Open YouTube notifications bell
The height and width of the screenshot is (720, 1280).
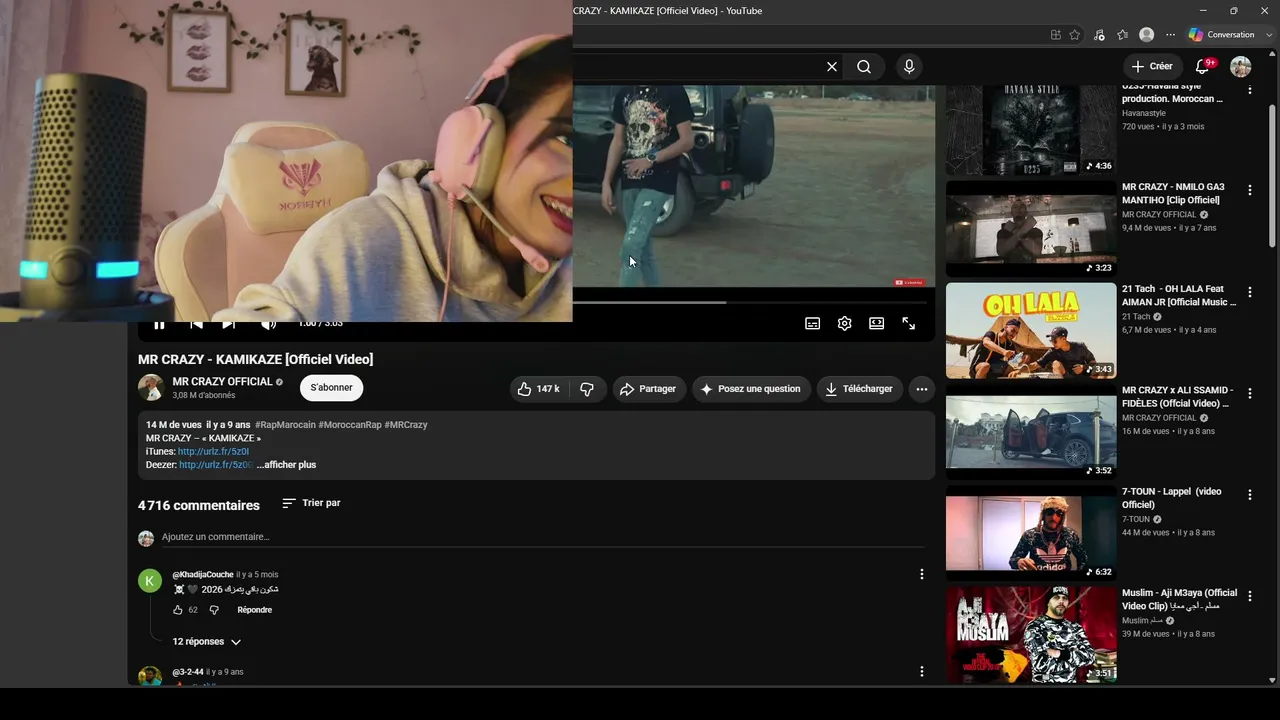coord(1203,67)
